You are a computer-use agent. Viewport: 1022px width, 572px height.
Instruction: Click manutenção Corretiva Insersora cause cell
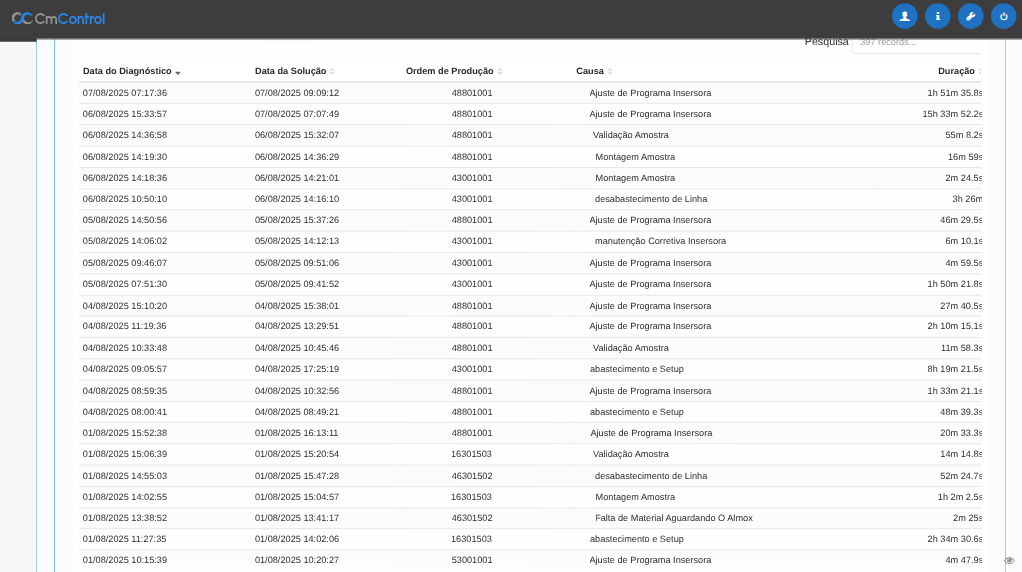click(x=660, y=241)
